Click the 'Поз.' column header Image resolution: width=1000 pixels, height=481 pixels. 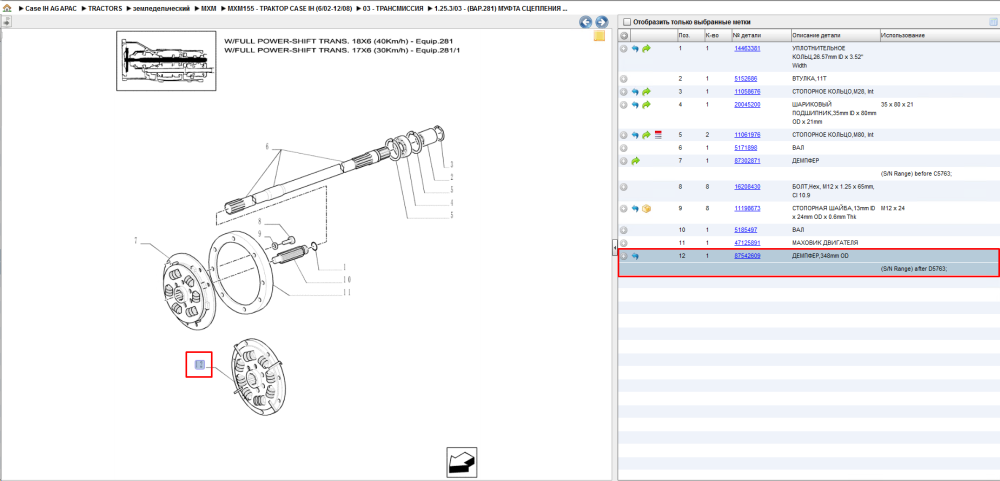point(690,36)
